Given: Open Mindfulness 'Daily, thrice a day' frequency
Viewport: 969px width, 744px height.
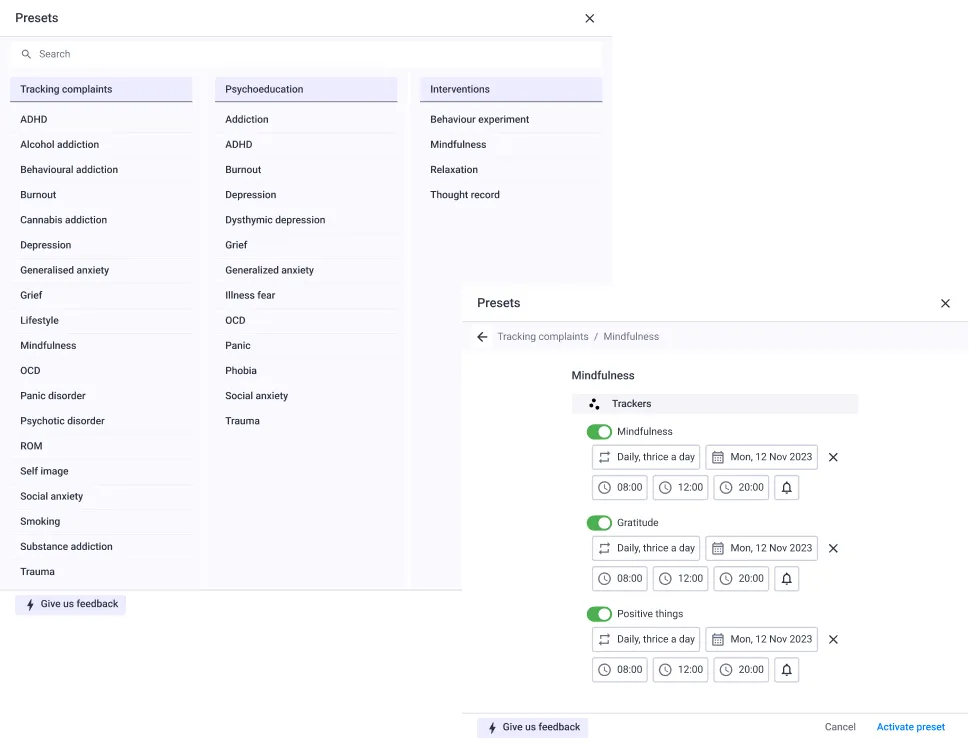Looking at the screenshot, I should point(646,457).
